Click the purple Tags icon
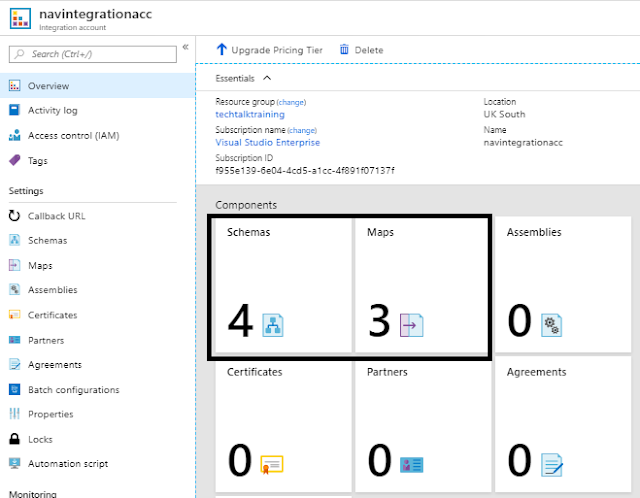 [15, 161]
